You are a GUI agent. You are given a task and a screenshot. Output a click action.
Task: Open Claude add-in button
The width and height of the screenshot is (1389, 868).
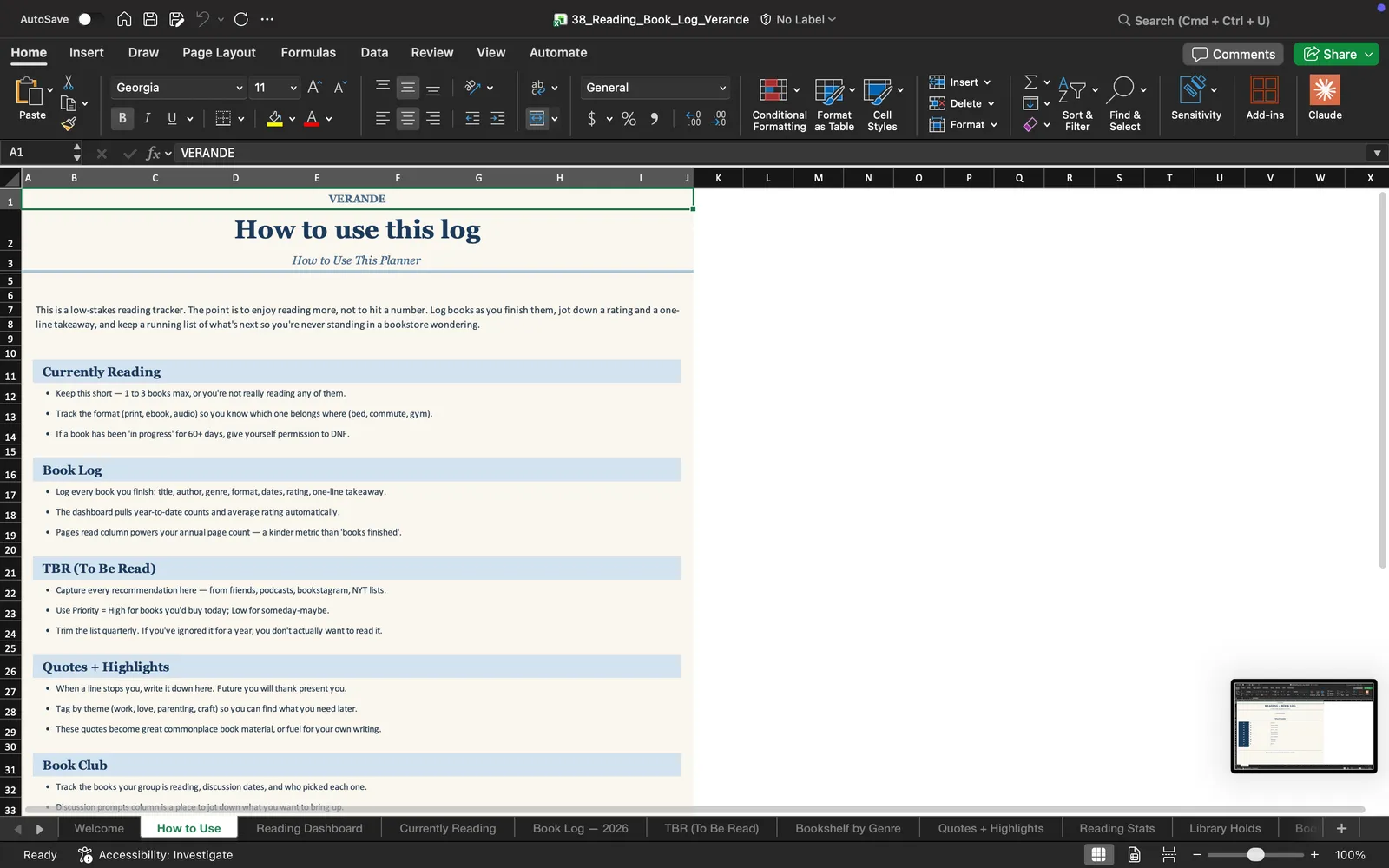click(1325, 97)
